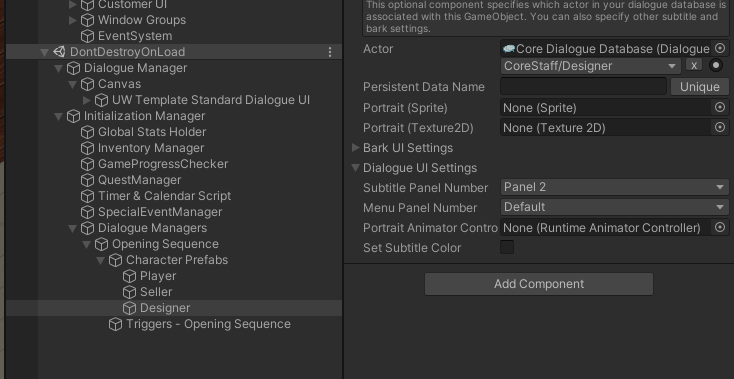This screenshot has height=379, width=734.
Task: Click the Customer UI cube icon
Action: (x=87, y=5)
